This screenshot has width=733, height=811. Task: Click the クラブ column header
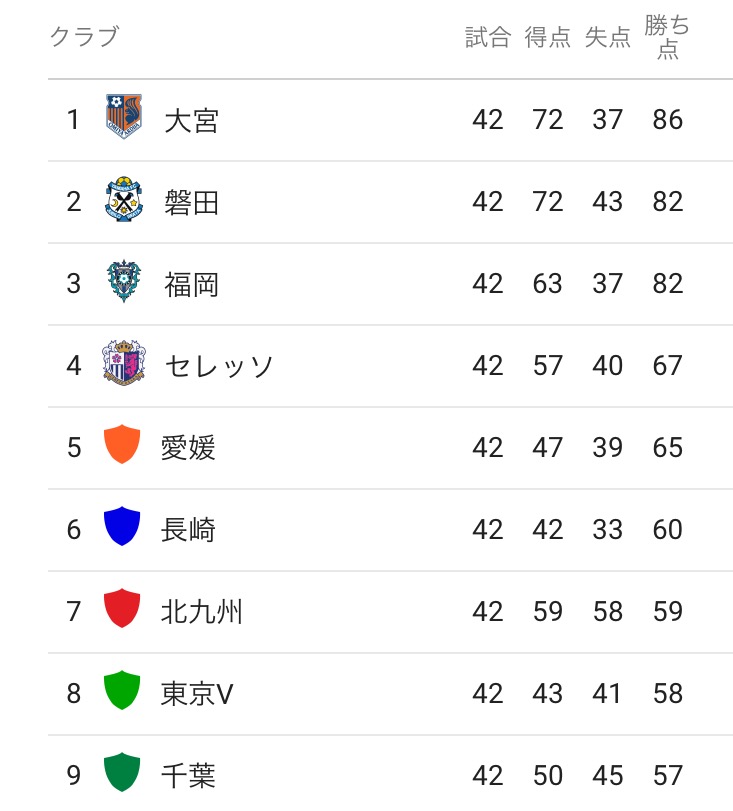click(84, 37)
